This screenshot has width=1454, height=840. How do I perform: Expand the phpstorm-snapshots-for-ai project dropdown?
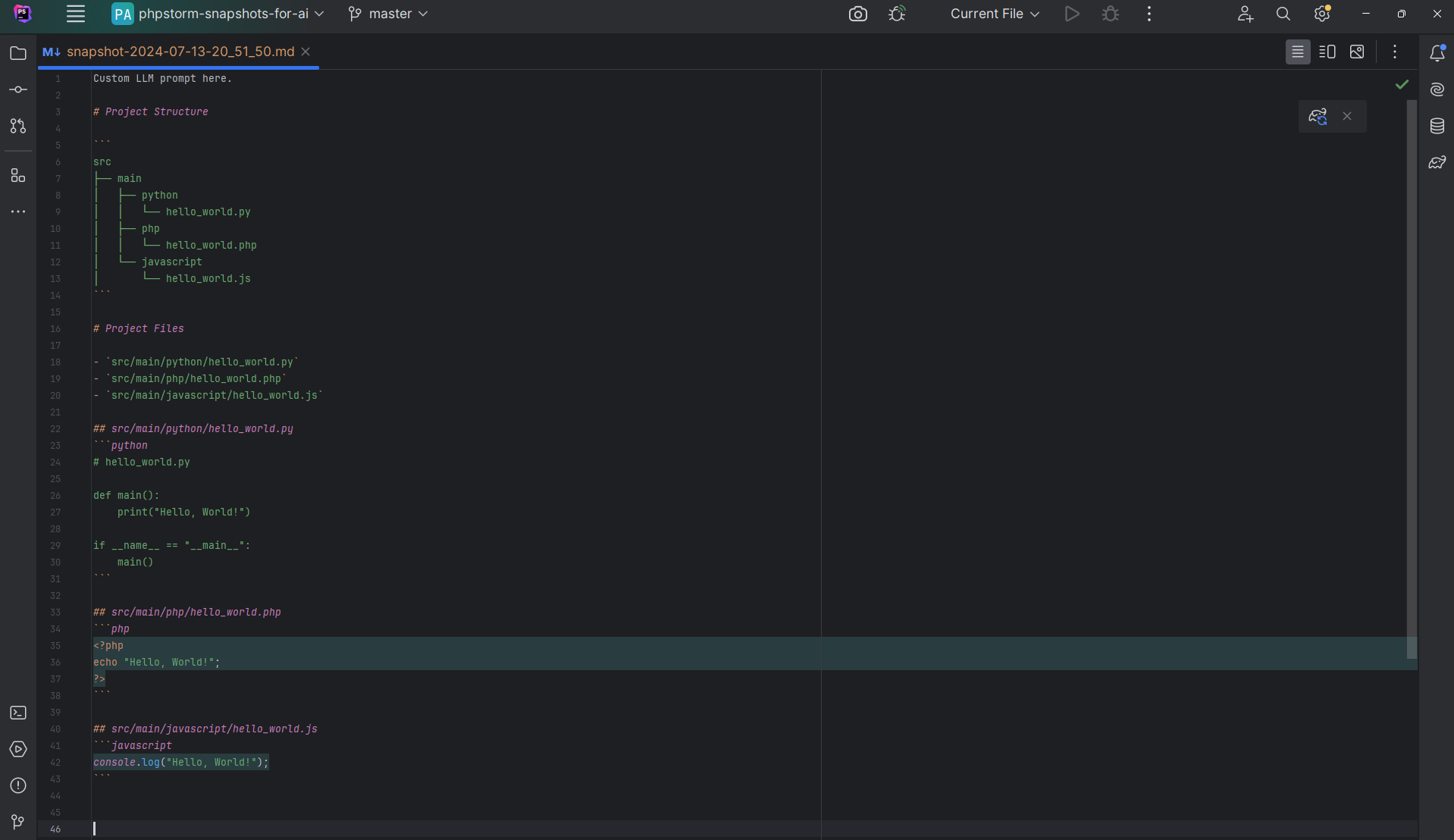pyautogui.click(x=218, y=14)
